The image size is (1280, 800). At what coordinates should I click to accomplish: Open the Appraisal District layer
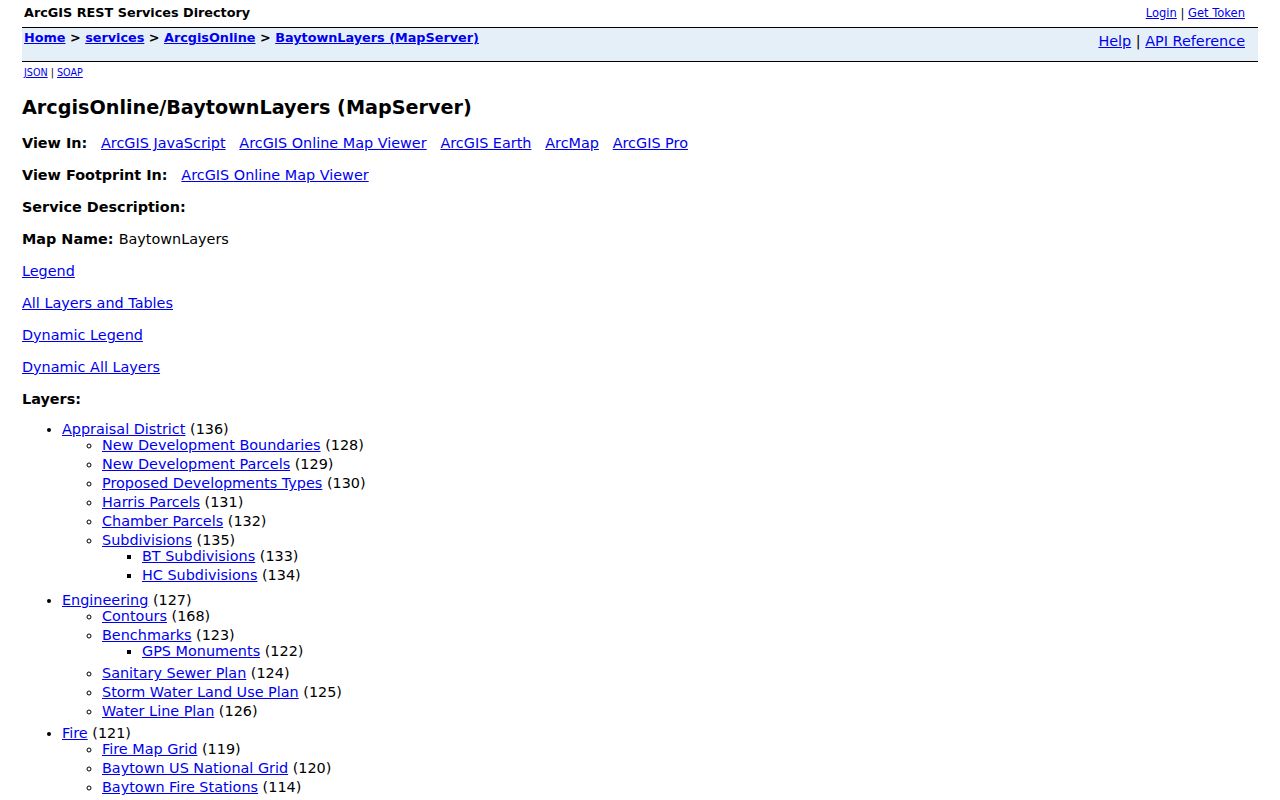pos(124,429)
